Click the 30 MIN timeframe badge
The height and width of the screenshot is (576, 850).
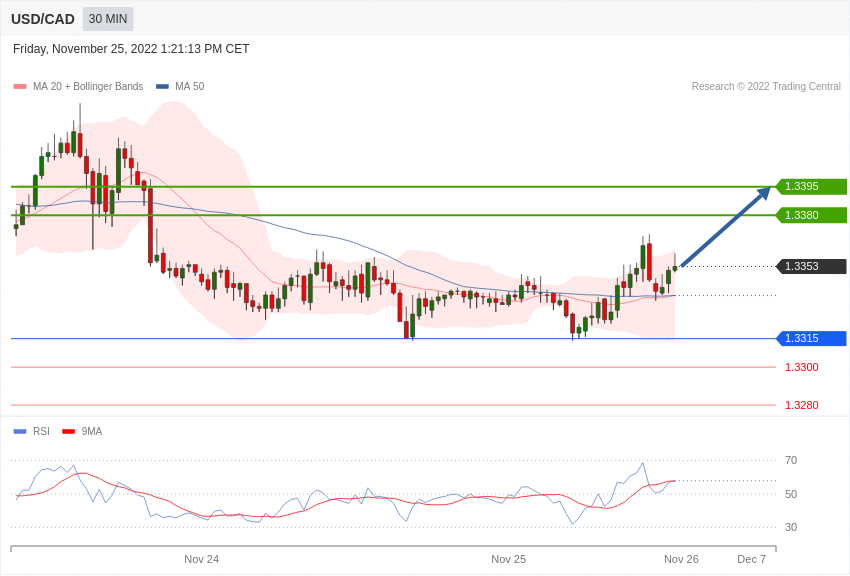[108, 19]
